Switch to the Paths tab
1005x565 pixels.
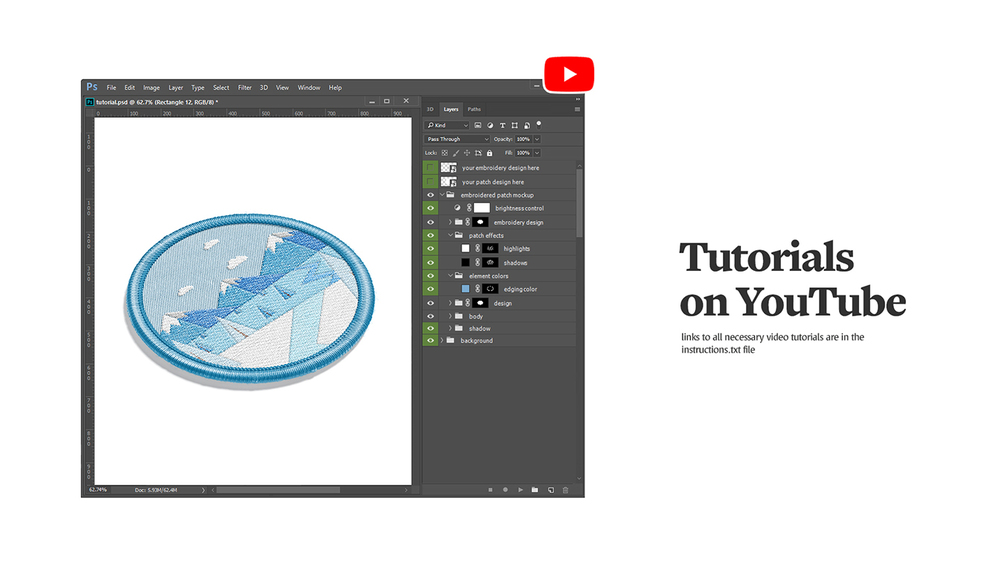(x=474, y=110)
